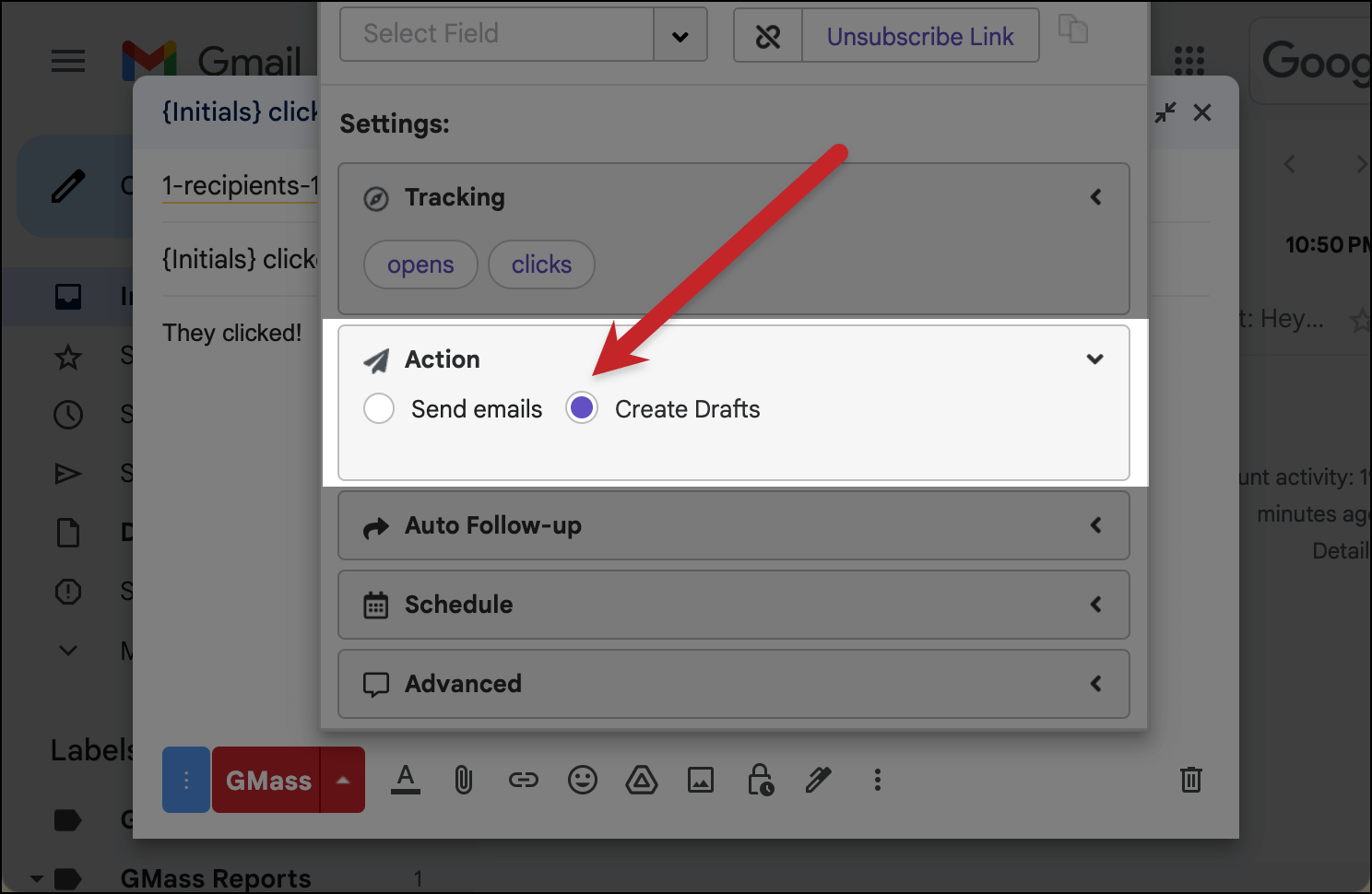The height and width of the screenshot is (894, 1372).
Task: Click the compose subject line field
Action: (x=240, y=260)
